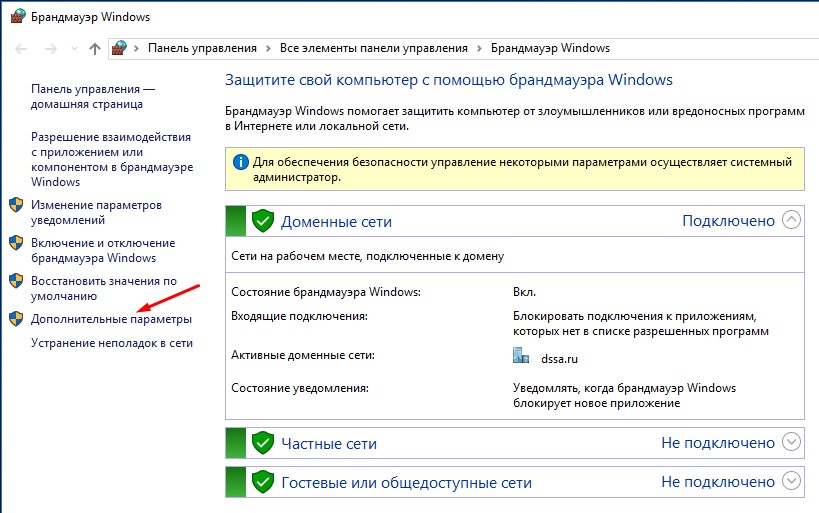819x513 pixels.
Task: Click the Back navigation arrow
Action: [x=19, y=48]
